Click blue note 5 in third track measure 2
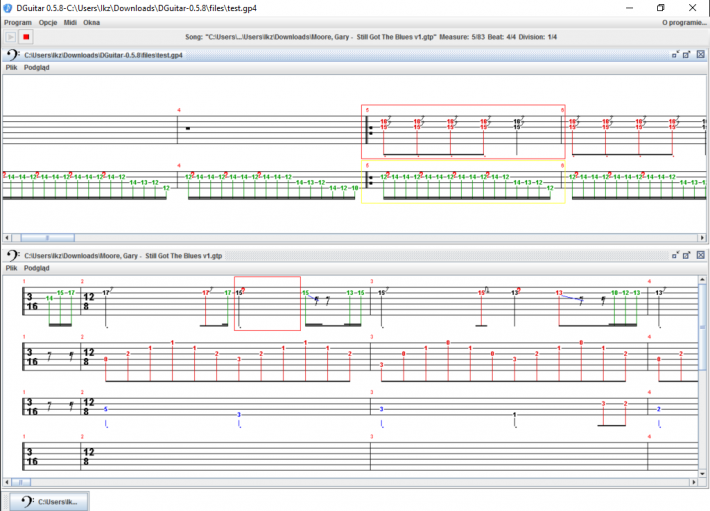 (x=106, y=409)
